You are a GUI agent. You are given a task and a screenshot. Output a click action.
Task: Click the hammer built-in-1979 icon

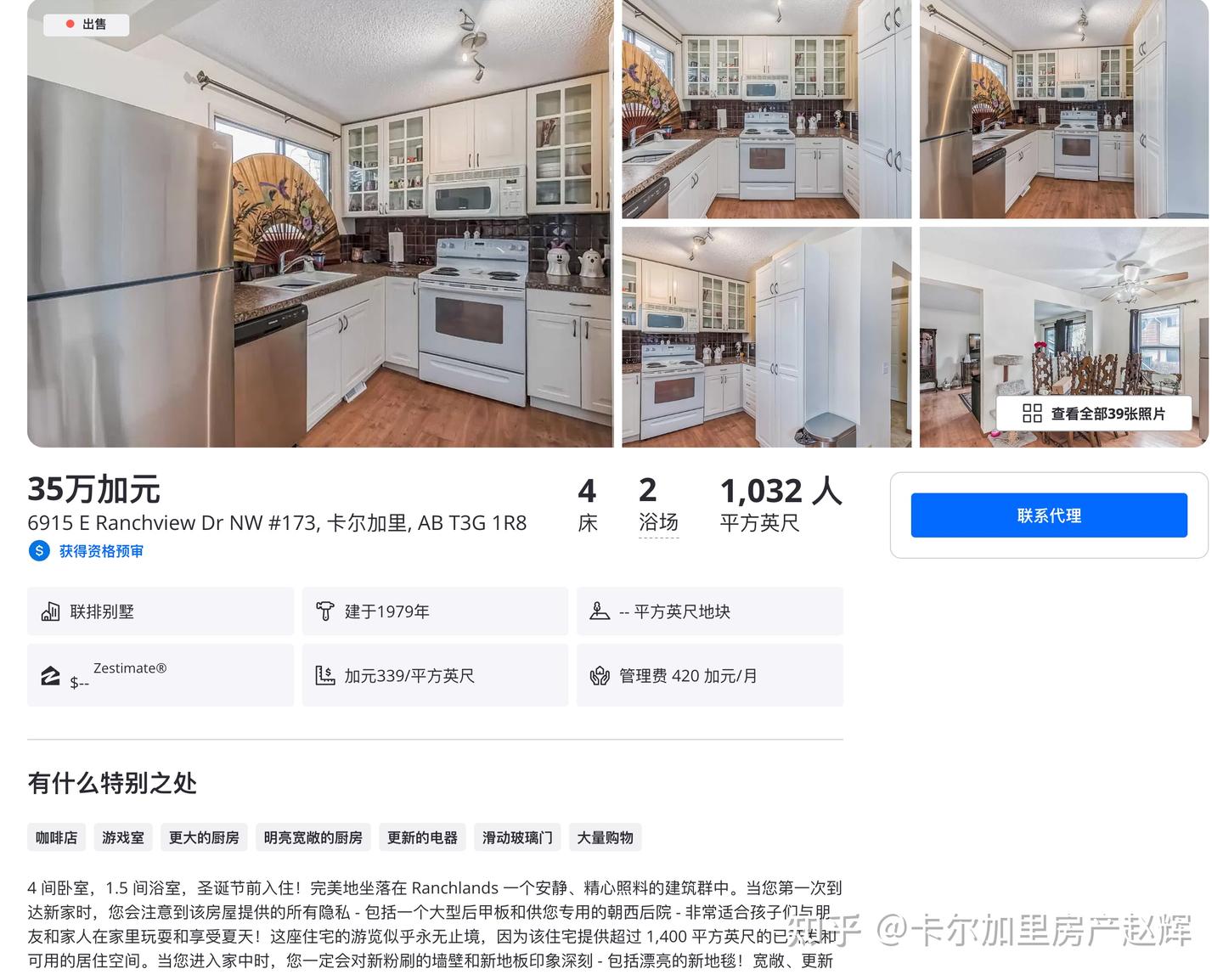click(x=324, y=611)
